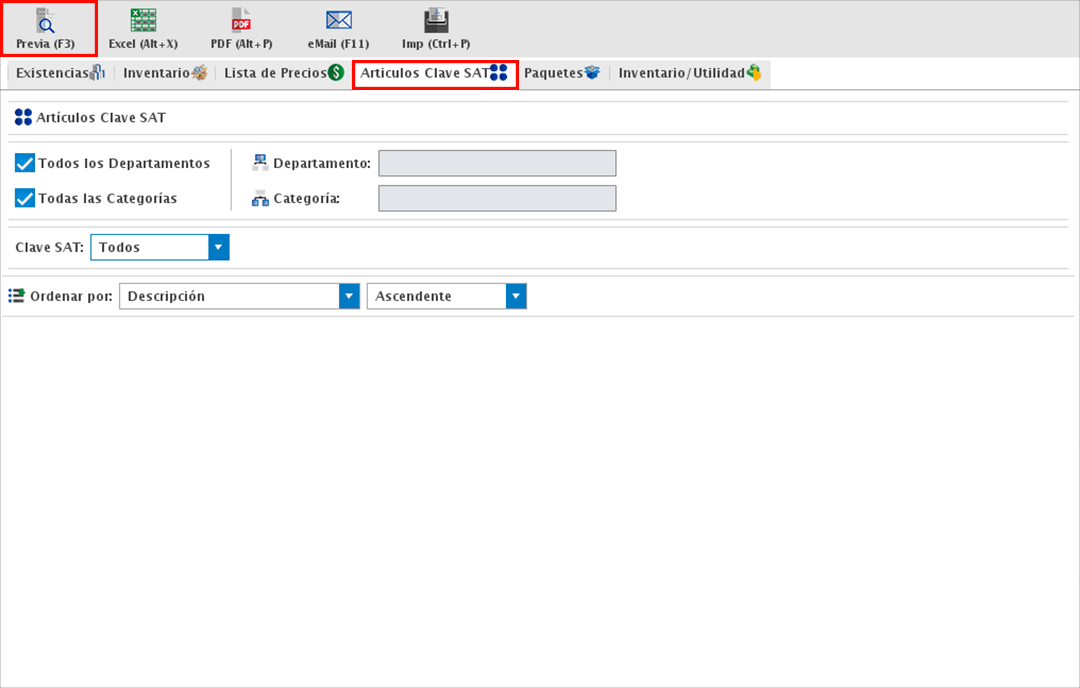Click the Departamento input field
Image resolution: width=1080 pixels, height=688 pixels.
497,163
